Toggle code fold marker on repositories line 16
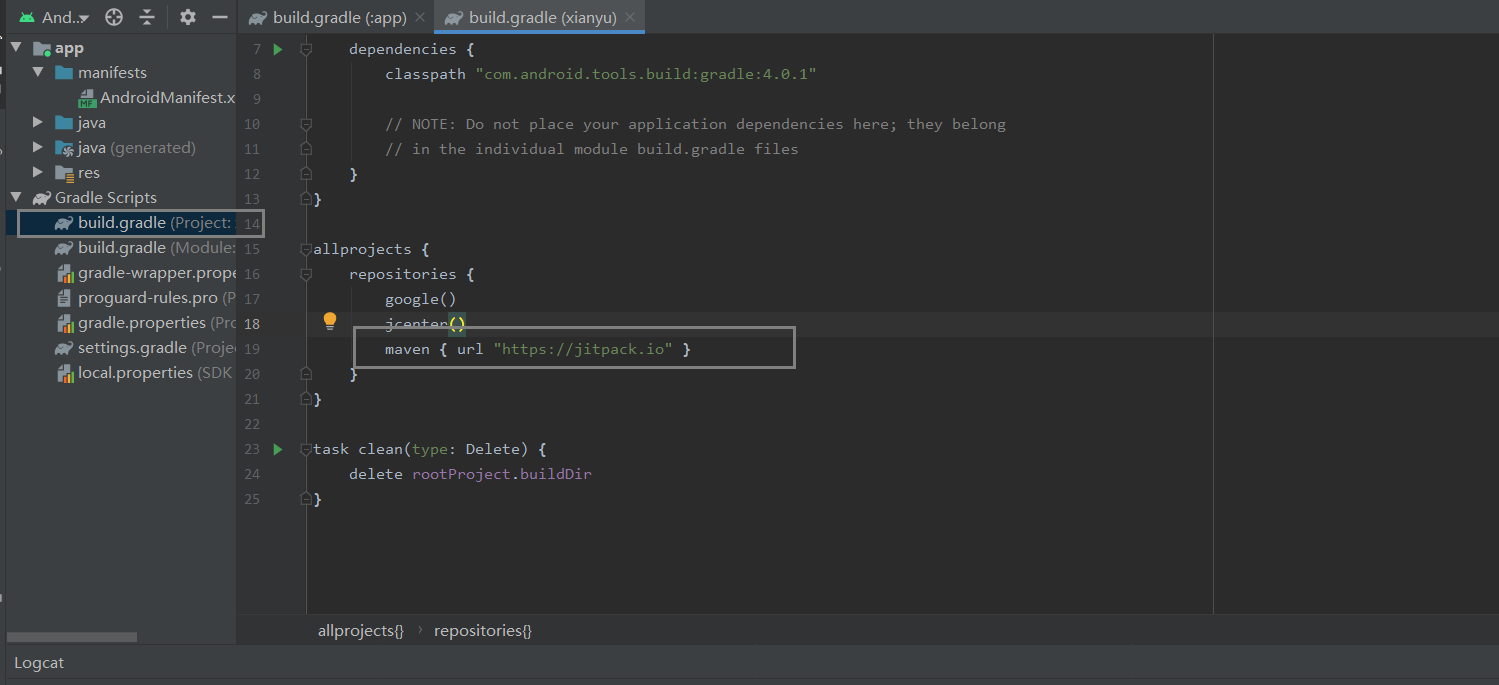Image resolution: width=1499 pixels, height=685 pixels. 307,274
